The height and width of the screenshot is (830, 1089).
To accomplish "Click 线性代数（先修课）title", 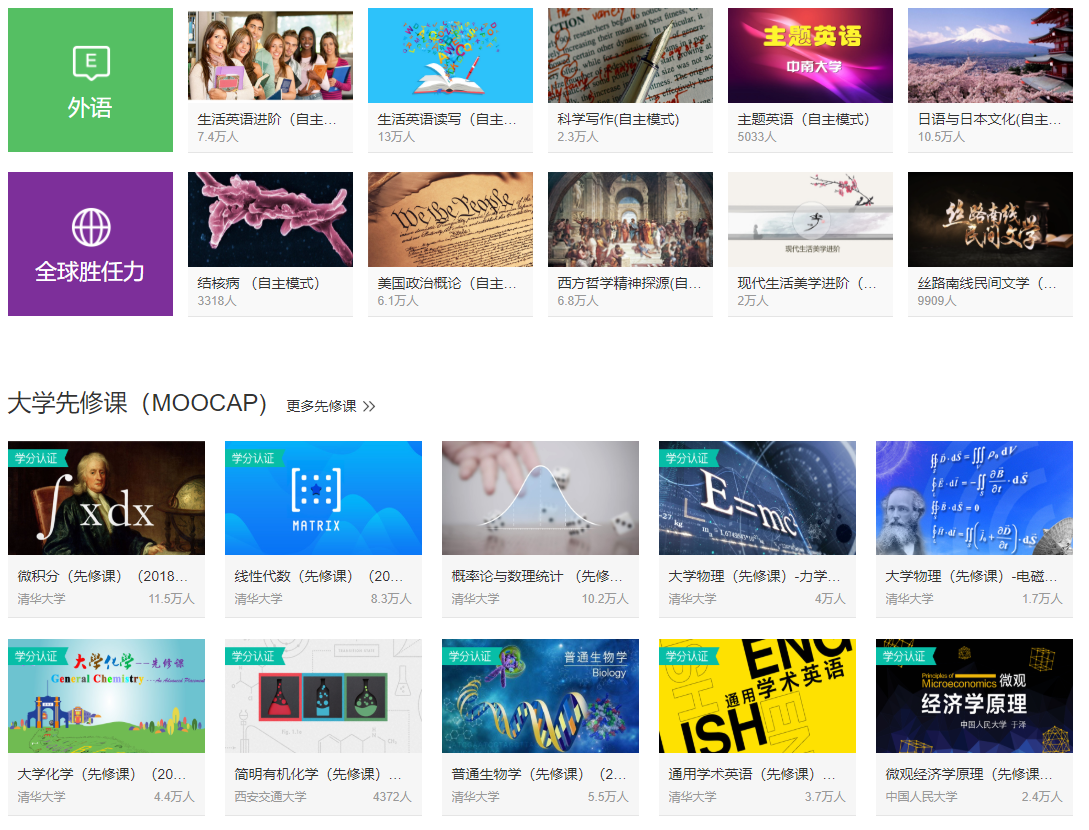I will tap(319, 576).
